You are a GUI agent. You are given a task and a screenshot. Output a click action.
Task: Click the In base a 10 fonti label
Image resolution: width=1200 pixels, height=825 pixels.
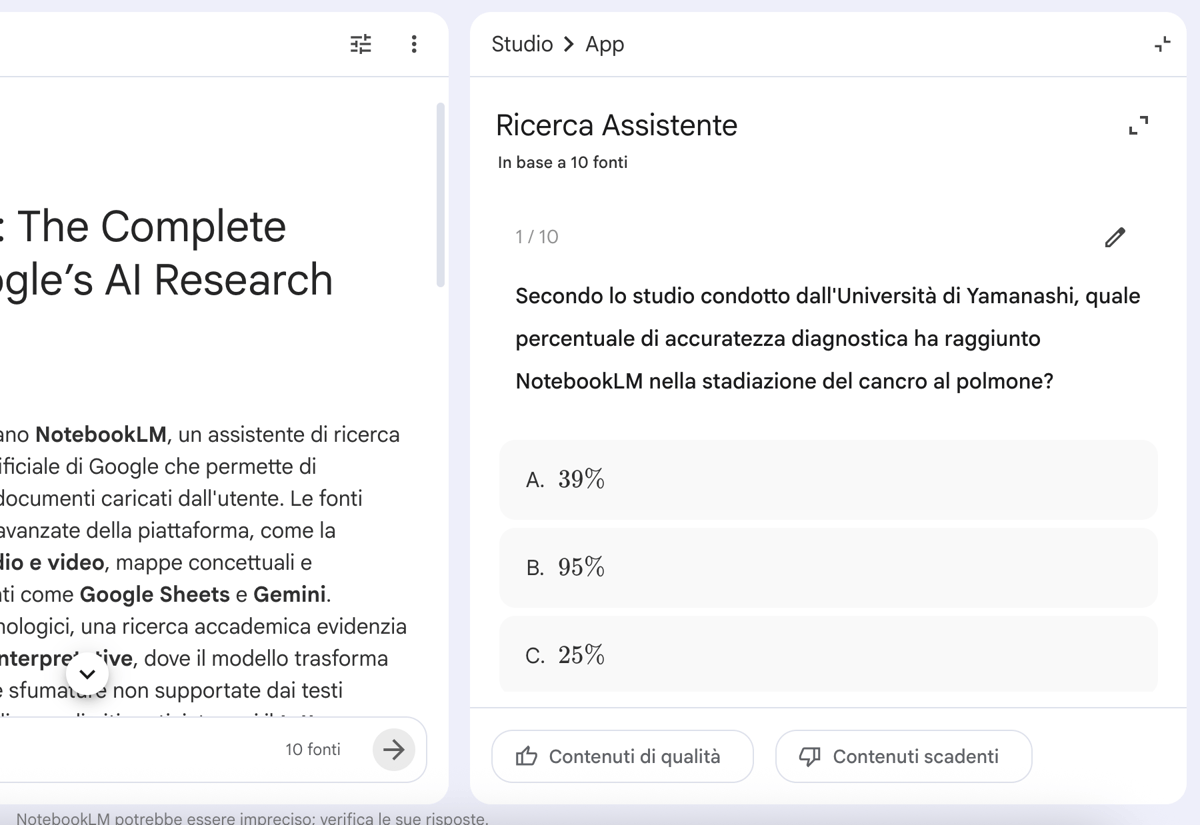click(x=563, y=162)
